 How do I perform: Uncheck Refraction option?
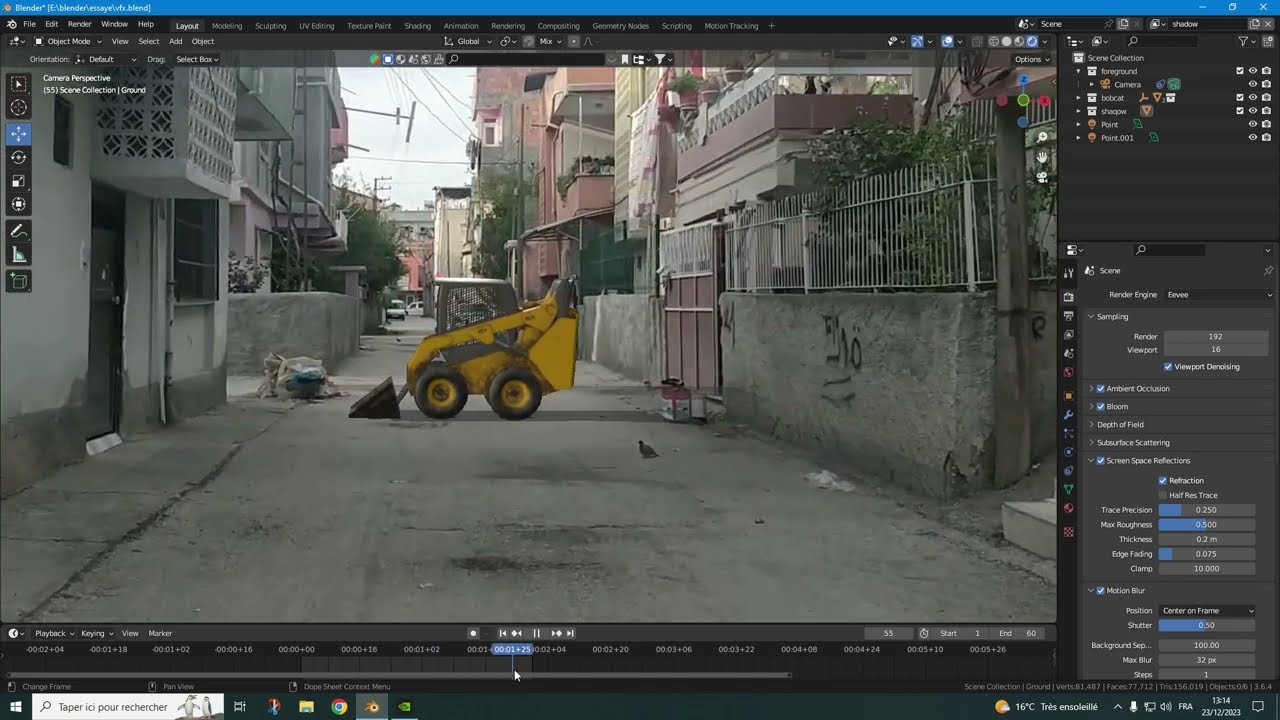[x=1163, y=481]
